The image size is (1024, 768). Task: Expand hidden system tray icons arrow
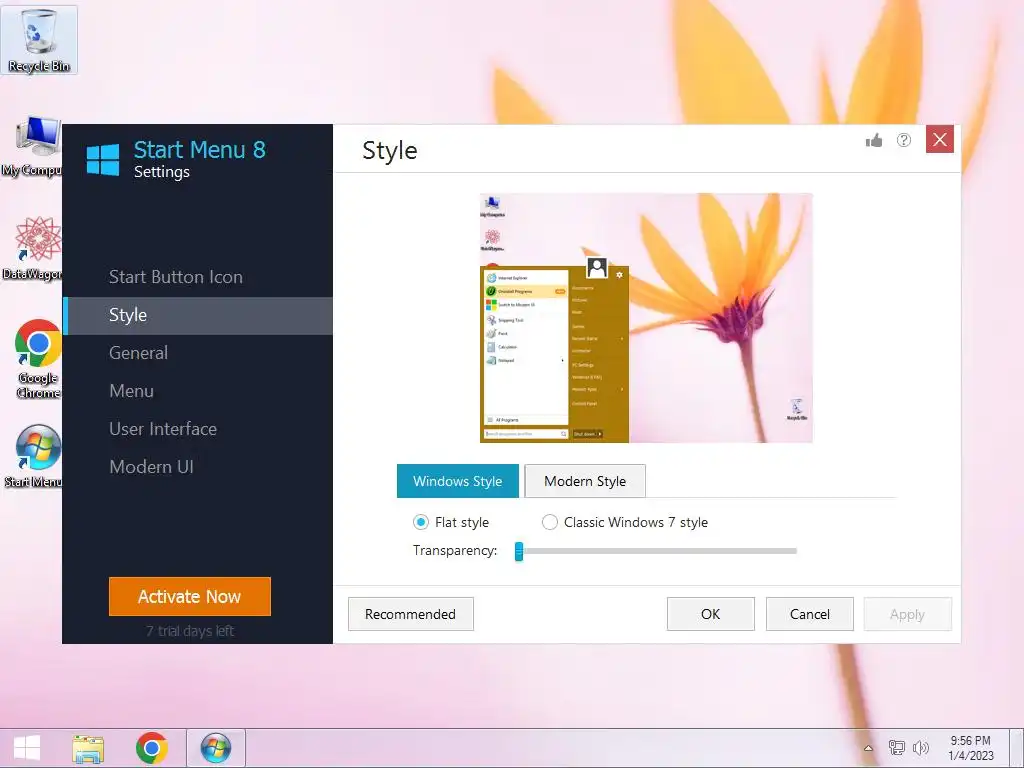pyautogui.click(x=869, y=748)
